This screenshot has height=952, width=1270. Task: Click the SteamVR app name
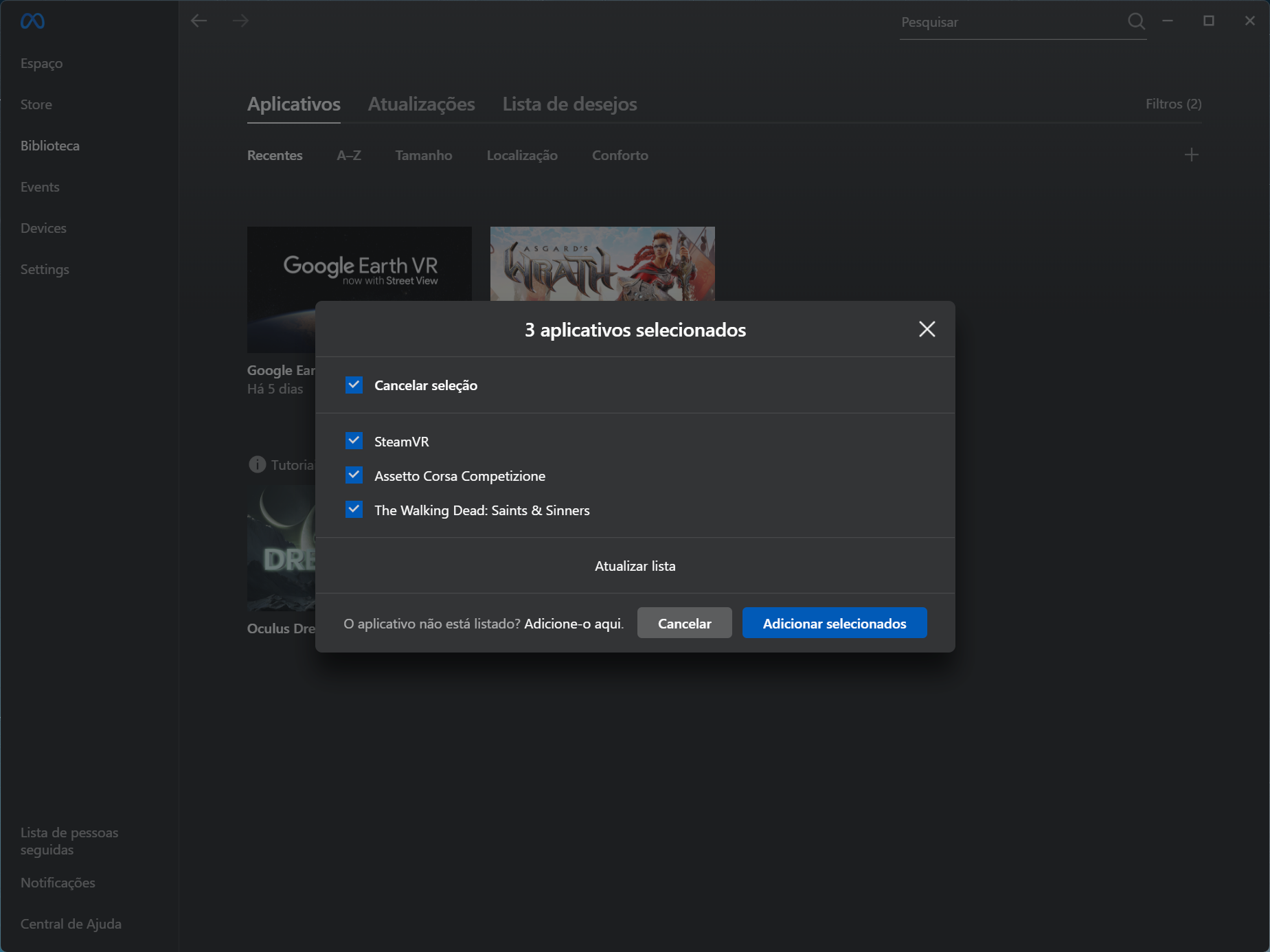(x=402, y=442)
